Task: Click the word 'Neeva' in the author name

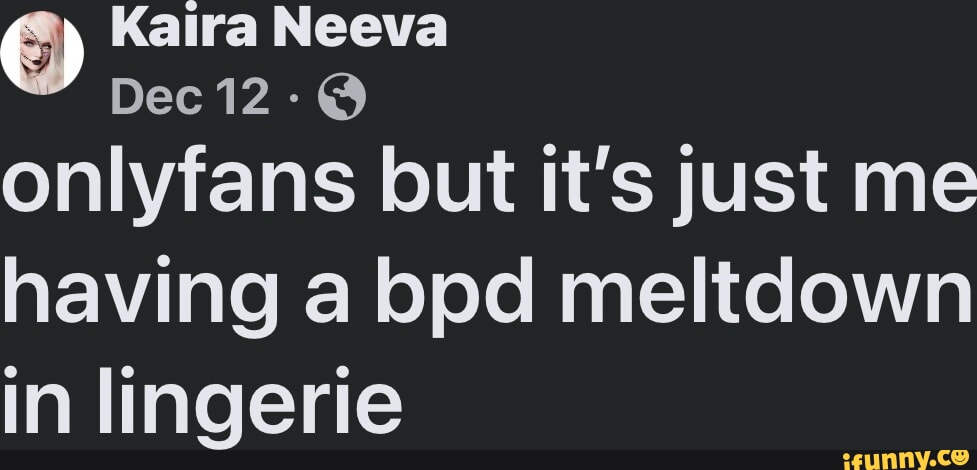Action: (366, 29)
